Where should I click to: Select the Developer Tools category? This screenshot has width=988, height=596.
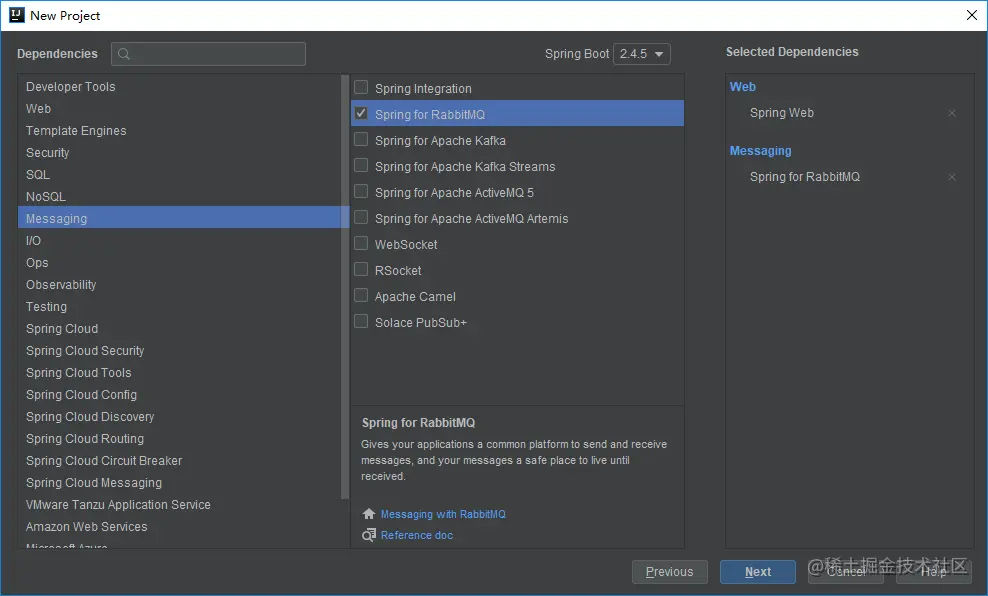[179, 86]
